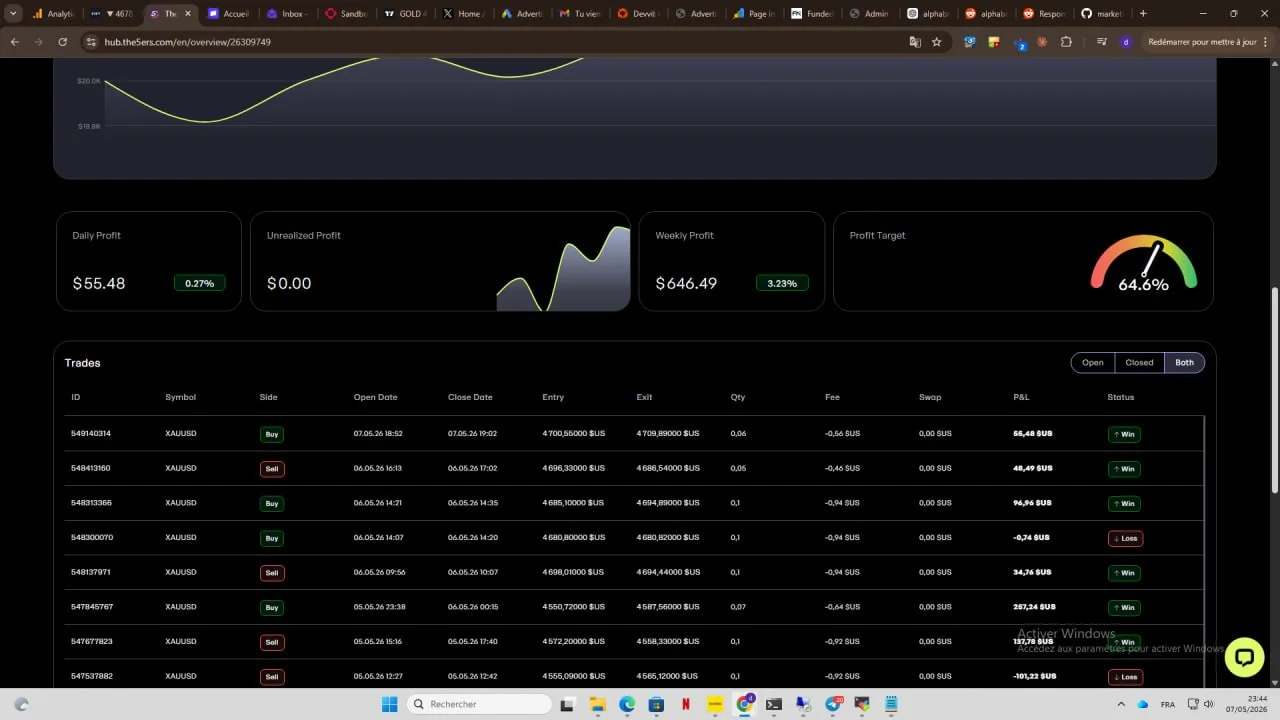Open File Explorer from taskbar

tap(597, 704)
